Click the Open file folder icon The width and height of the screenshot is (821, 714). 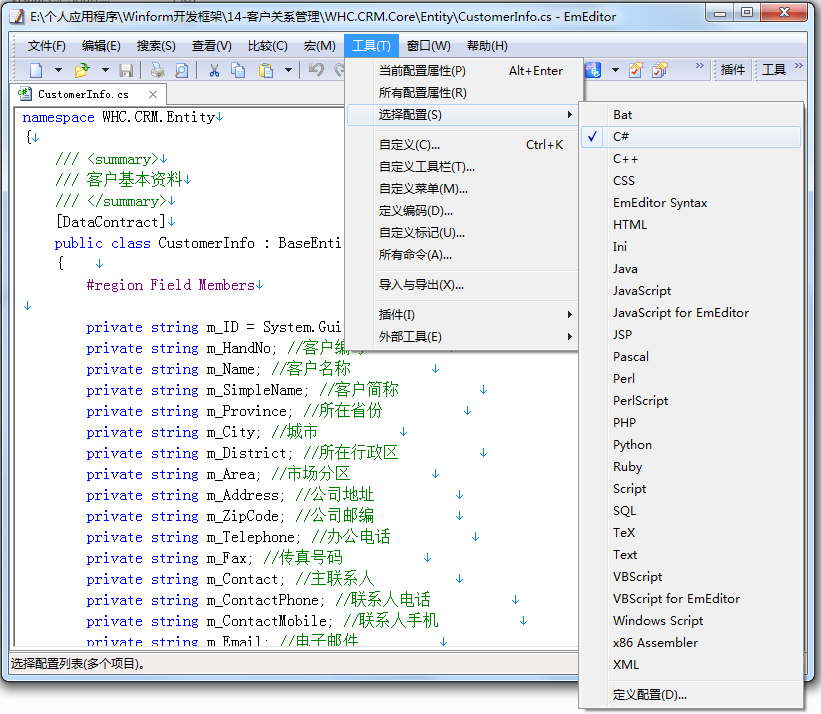pos(82,70)
